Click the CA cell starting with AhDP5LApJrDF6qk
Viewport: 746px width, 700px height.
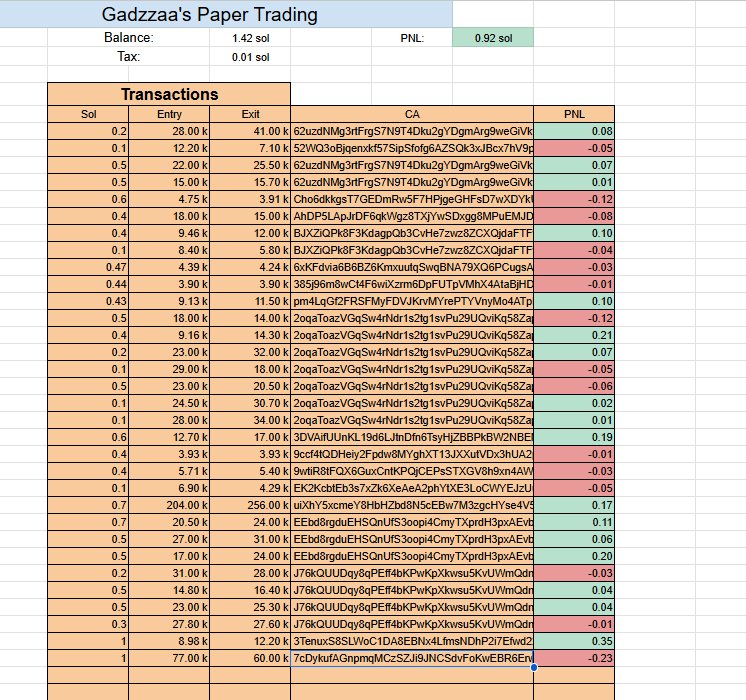412,217
